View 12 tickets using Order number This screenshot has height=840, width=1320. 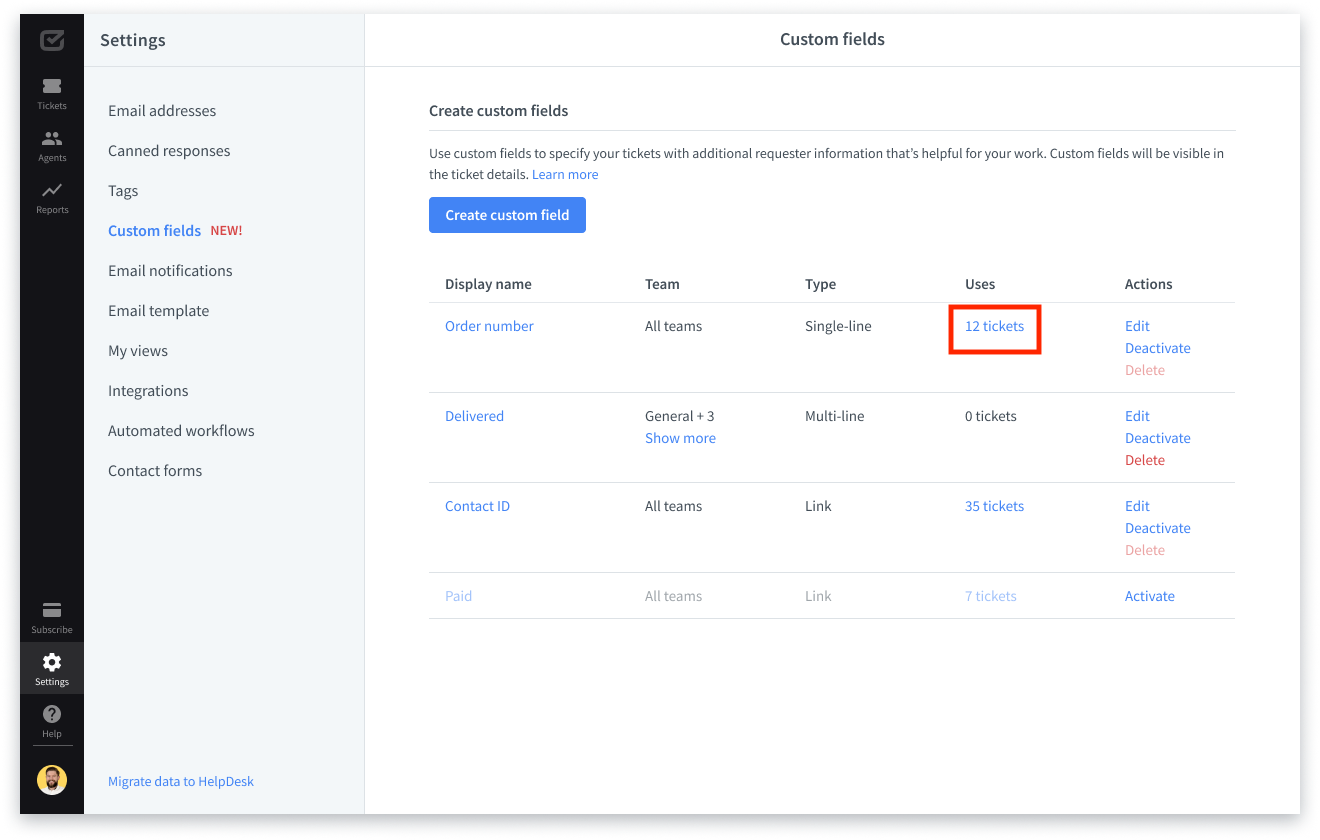[x=994, y=326]
